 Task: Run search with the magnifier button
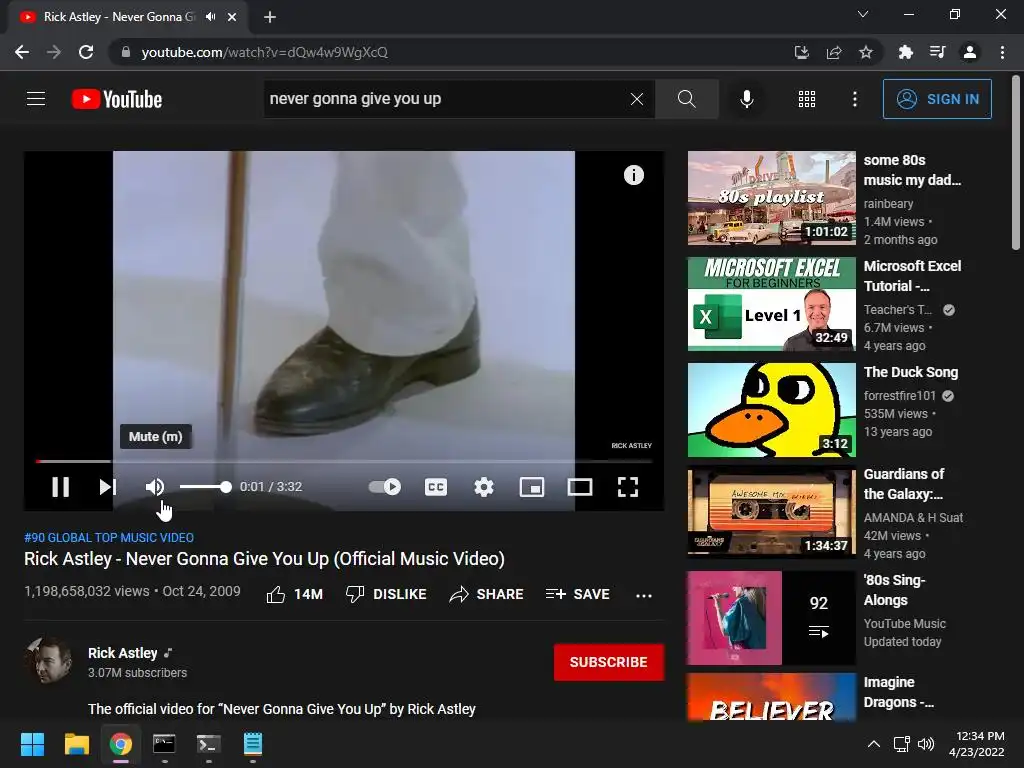686,99
